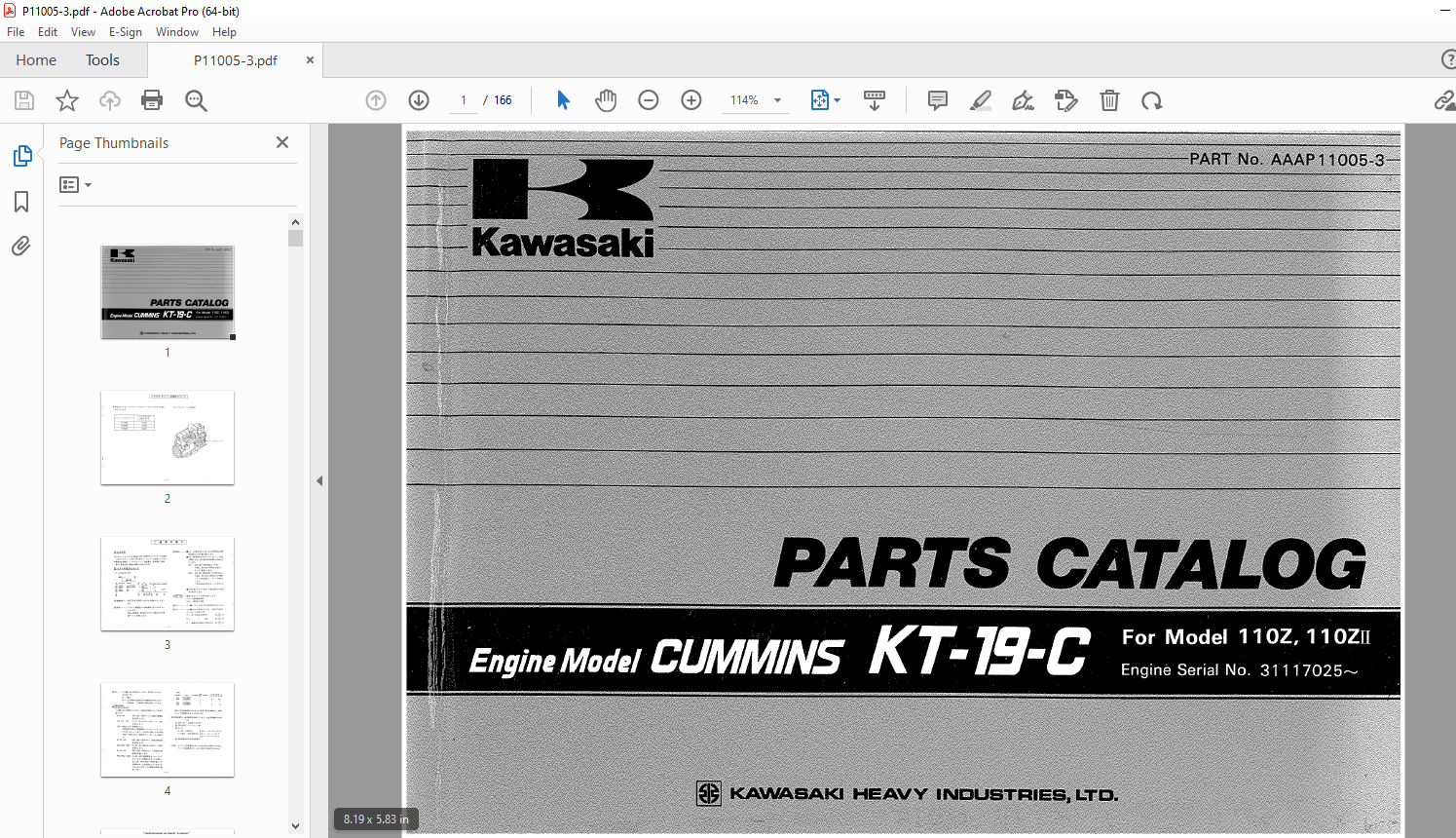Select page 3 thumbnail
This screenshot has width=1456, height=838.
[168, 584]
